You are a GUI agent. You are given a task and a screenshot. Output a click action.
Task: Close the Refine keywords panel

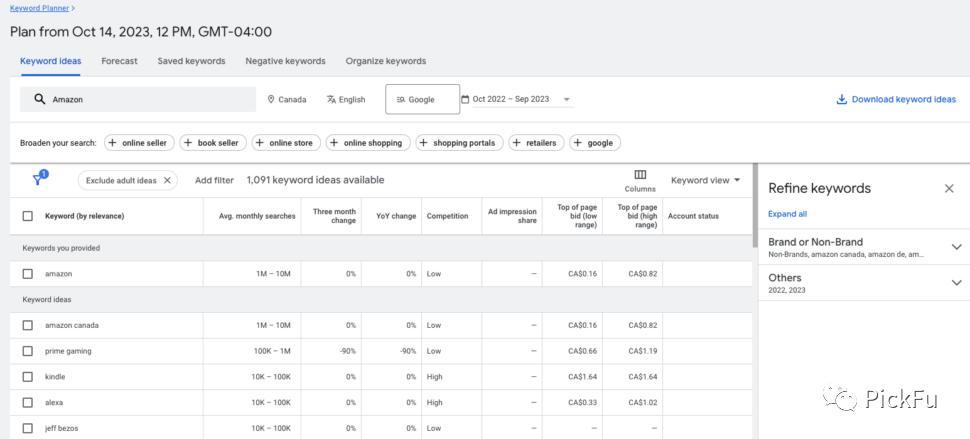pyautogui.click(x=949, y=189)
